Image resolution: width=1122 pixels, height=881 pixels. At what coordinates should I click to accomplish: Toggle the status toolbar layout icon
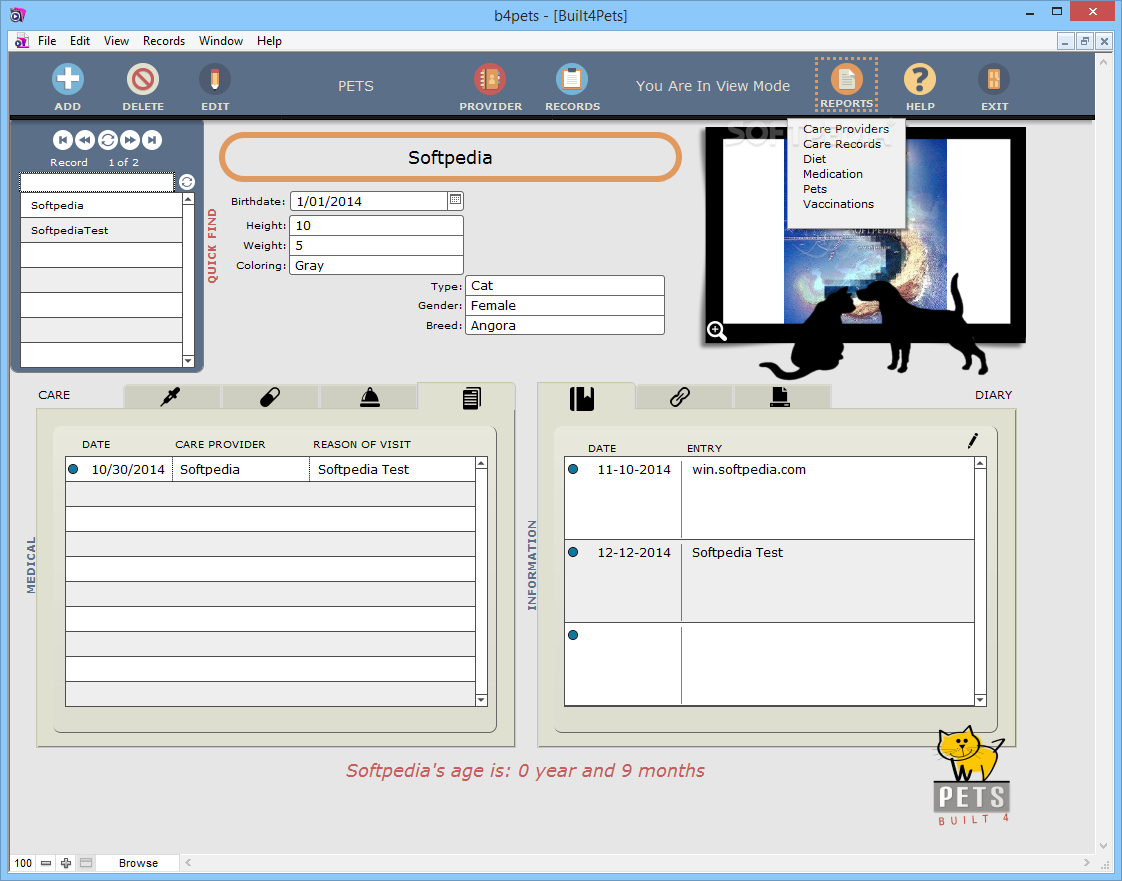[86, 863]
